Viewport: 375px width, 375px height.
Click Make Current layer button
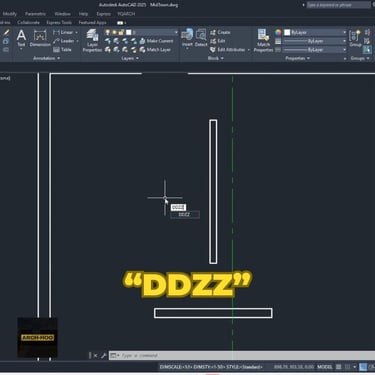[x=156, y=41]
